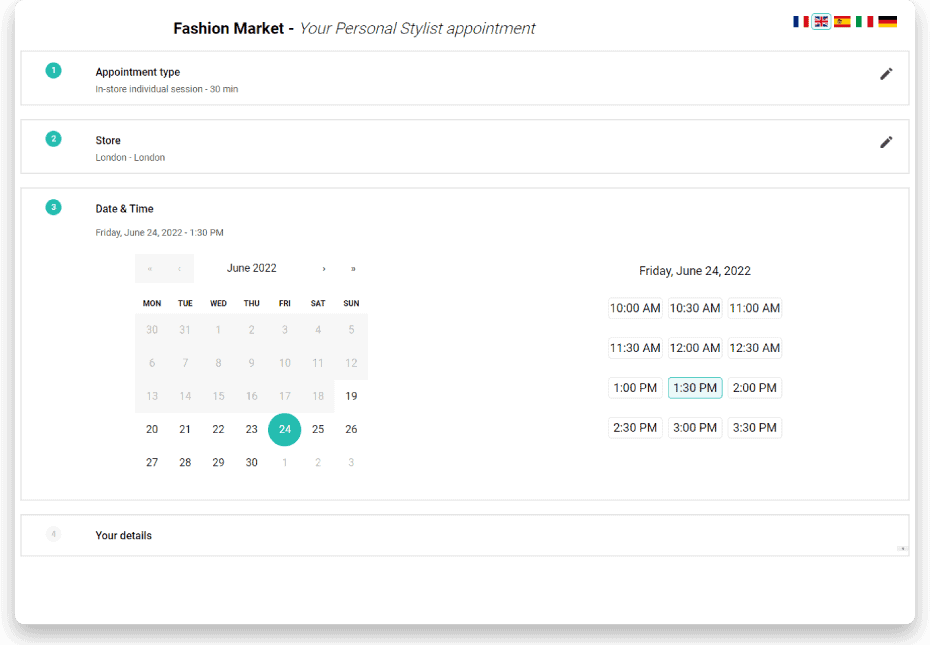Go to next month arrow
The image size is (930, 645).
(324, 269)
